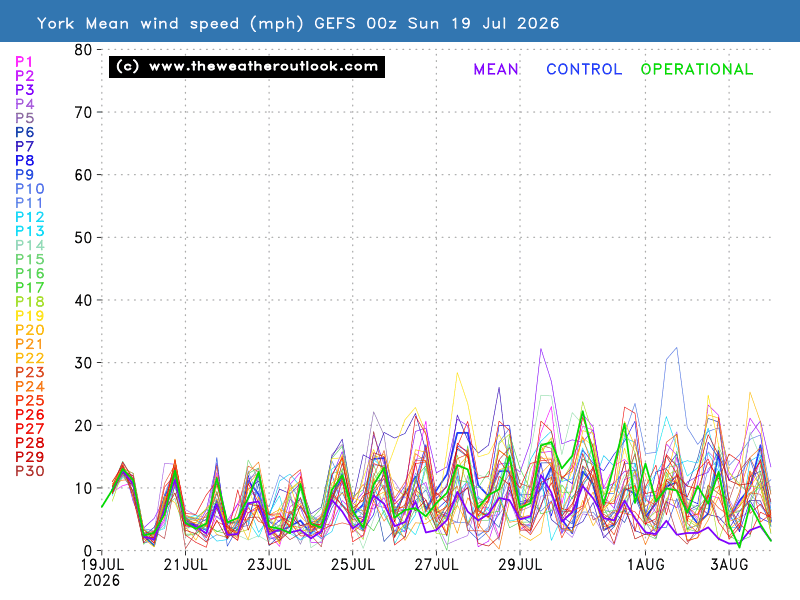Image resolution: width=800 pixels, height=600 pixels.
Task: Click the 80 y-axis value
Action: 83,50
